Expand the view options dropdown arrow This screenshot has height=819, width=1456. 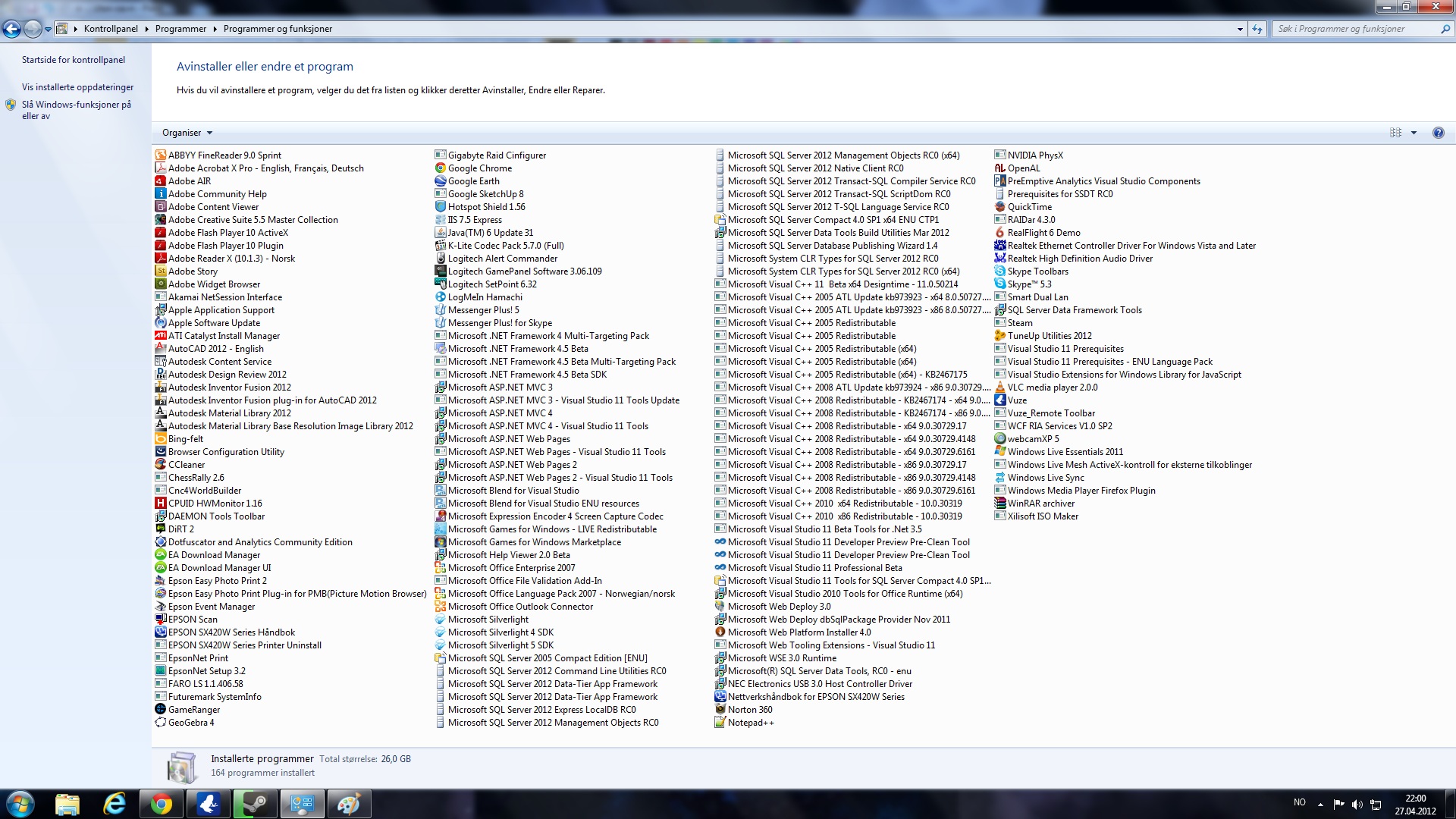1414,133
